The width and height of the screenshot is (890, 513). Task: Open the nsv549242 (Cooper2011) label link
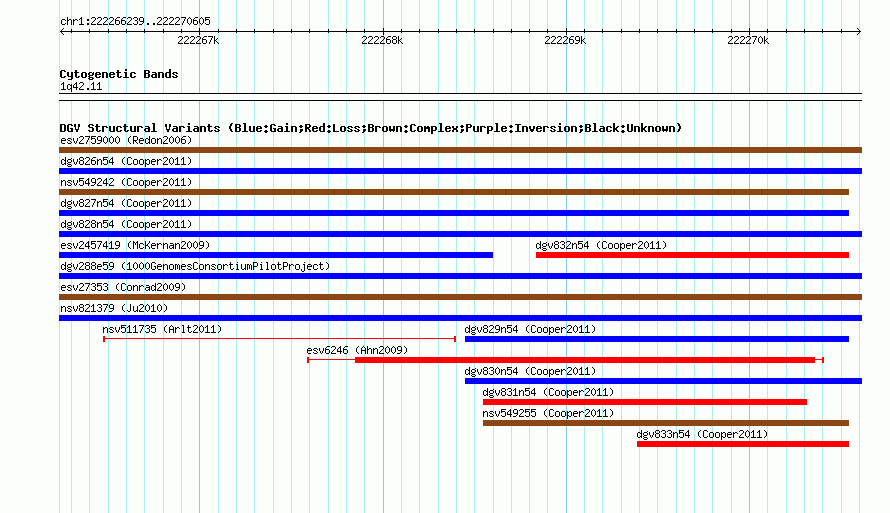coord(126,182)
